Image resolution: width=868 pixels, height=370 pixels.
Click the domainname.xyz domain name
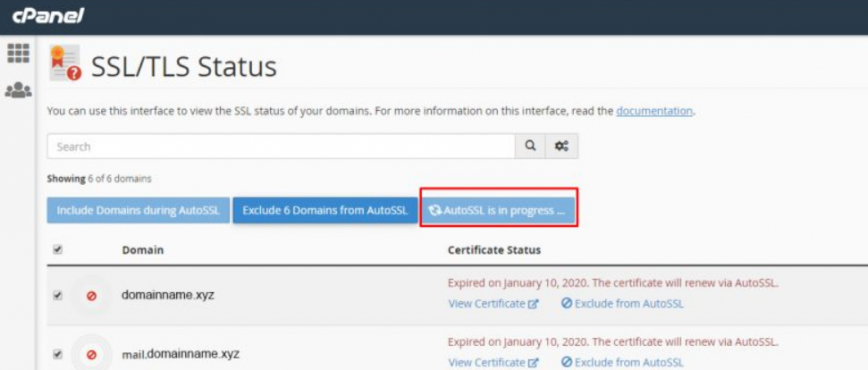168,295
